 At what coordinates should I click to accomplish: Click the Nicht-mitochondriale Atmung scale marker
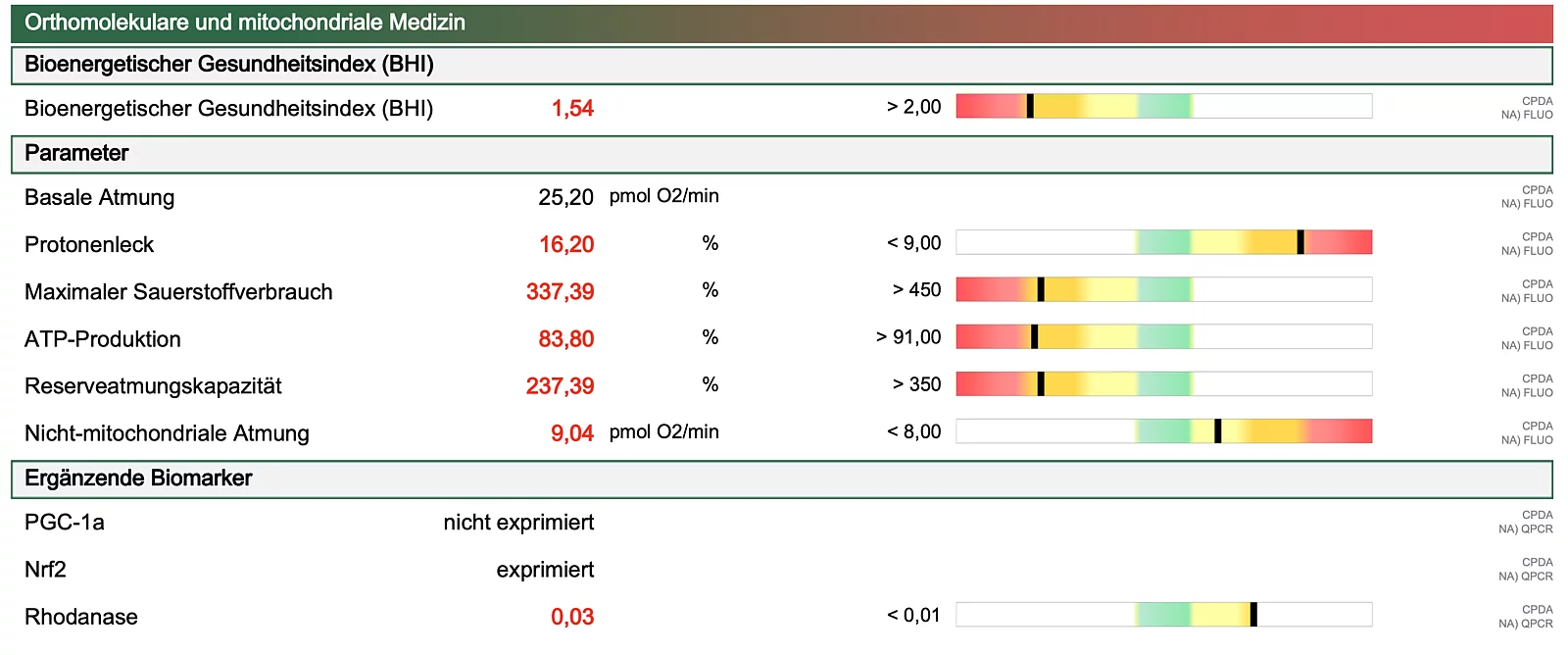pyautogui.click(x=1217, y=430)
